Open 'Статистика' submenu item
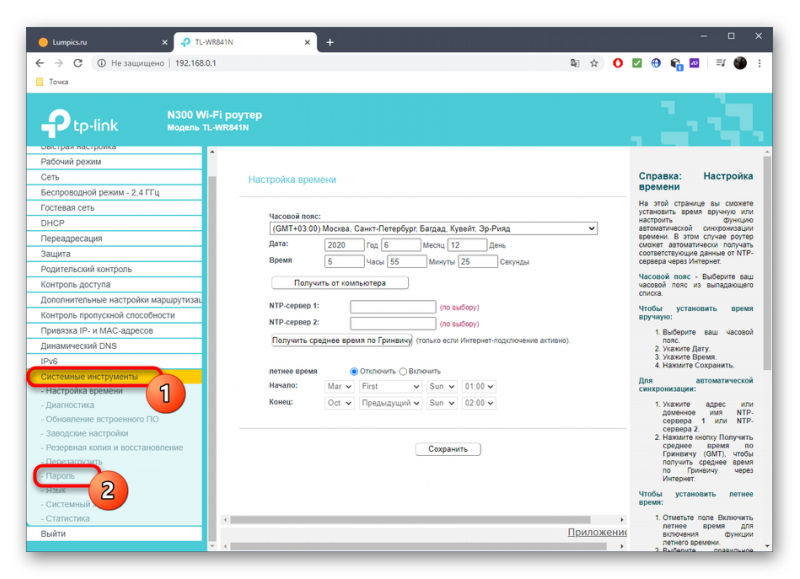Screen dimensions: 800x579 (67, 518)
